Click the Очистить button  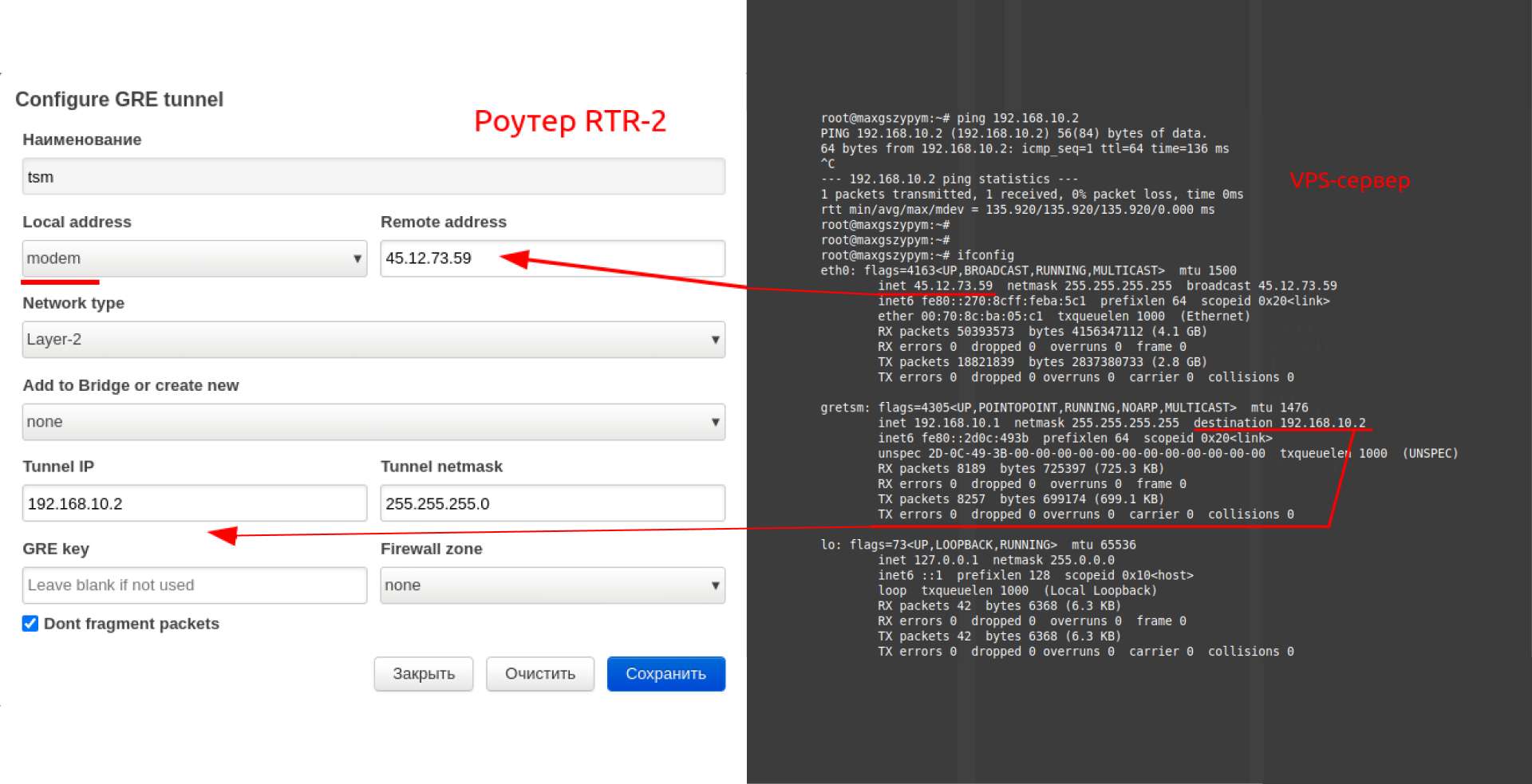[x=539, y=674]
